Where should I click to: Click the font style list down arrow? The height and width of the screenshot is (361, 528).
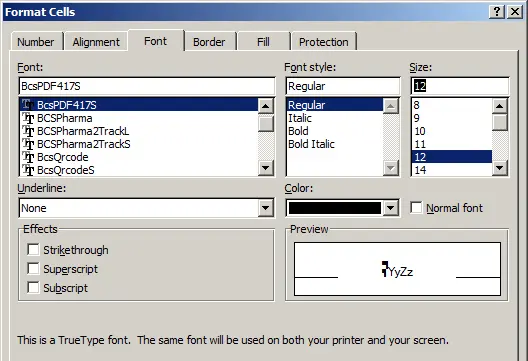[391, 168]
